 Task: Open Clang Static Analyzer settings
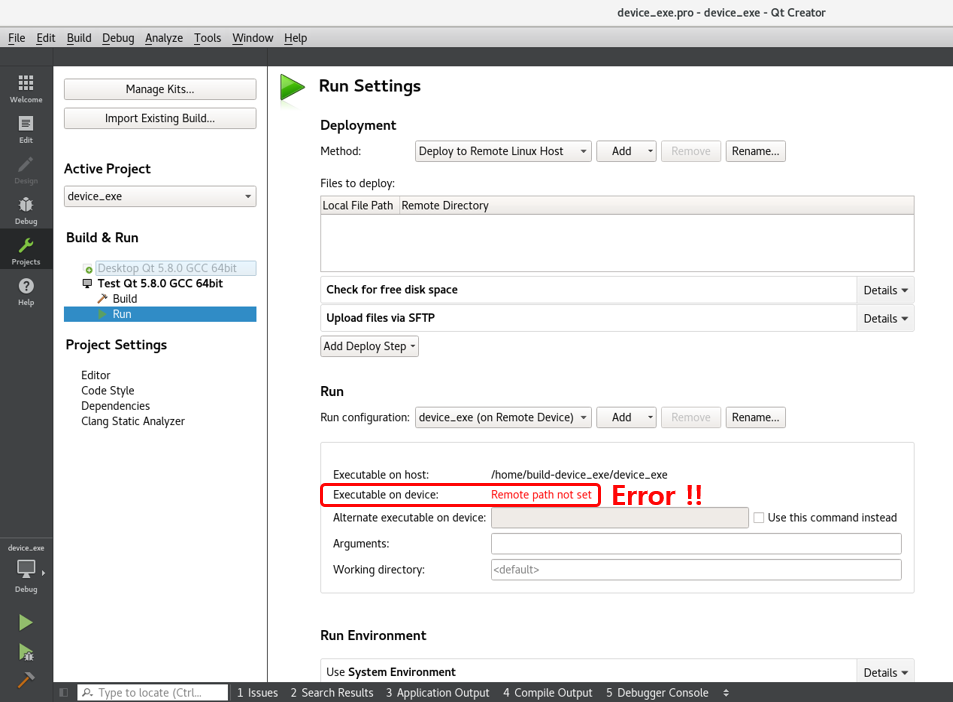pyautogui.click(x=133, y=421)
